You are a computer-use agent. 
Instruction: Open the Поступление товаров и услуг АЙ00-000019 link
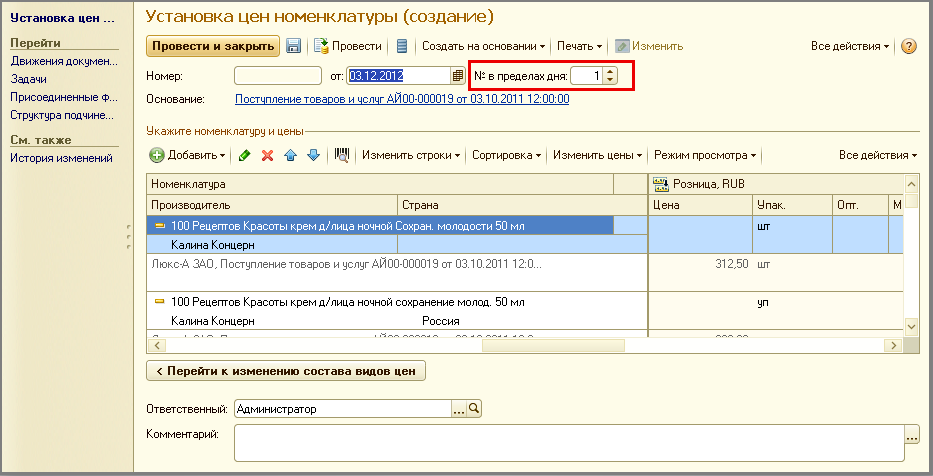pos(402,99)
